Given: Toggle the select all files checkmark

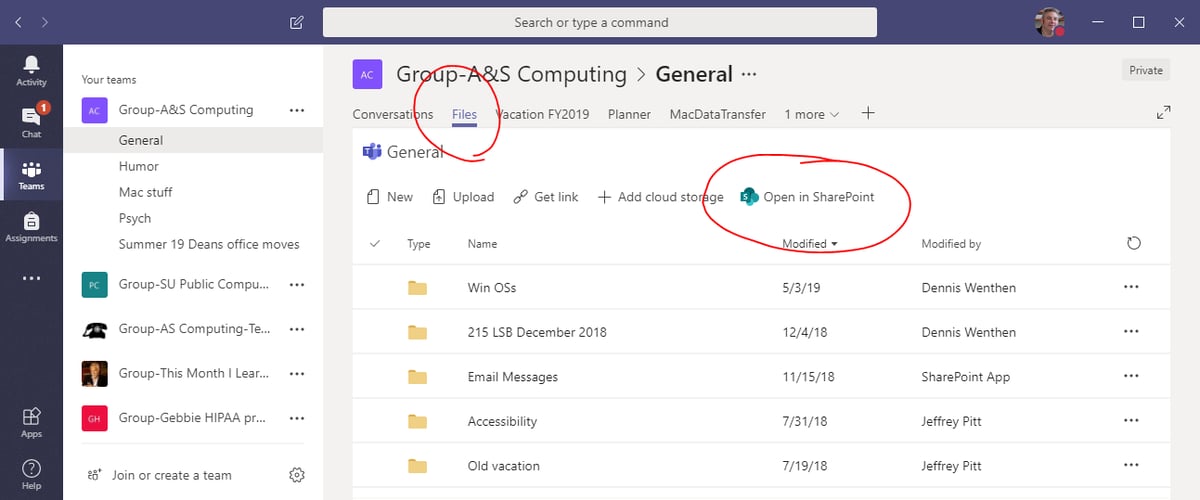Looking at the screenshot, I should click(x=375, y=243).
